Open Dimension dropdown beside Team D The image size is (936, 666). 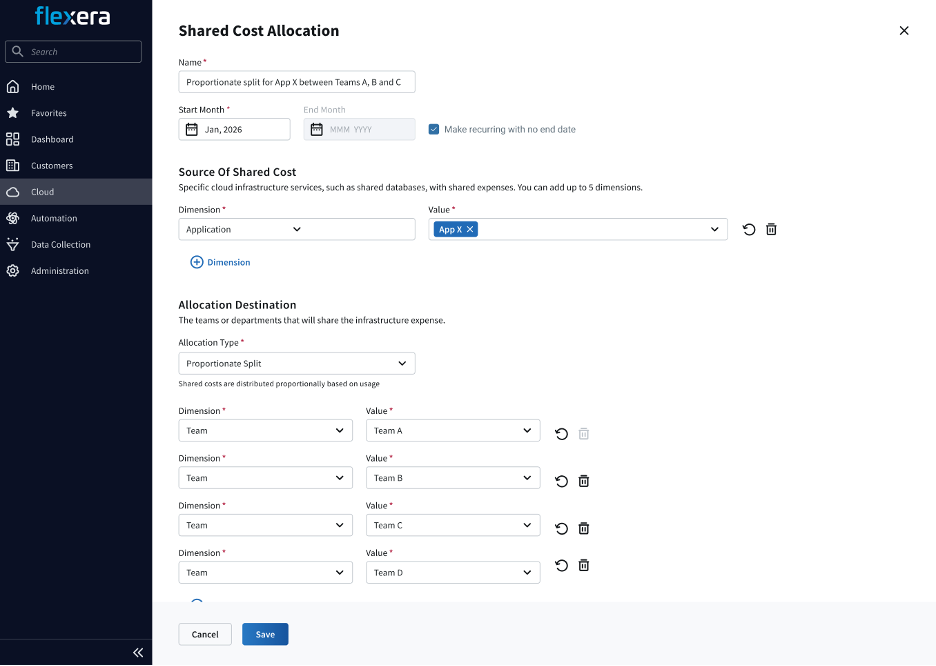pos(266,572)
